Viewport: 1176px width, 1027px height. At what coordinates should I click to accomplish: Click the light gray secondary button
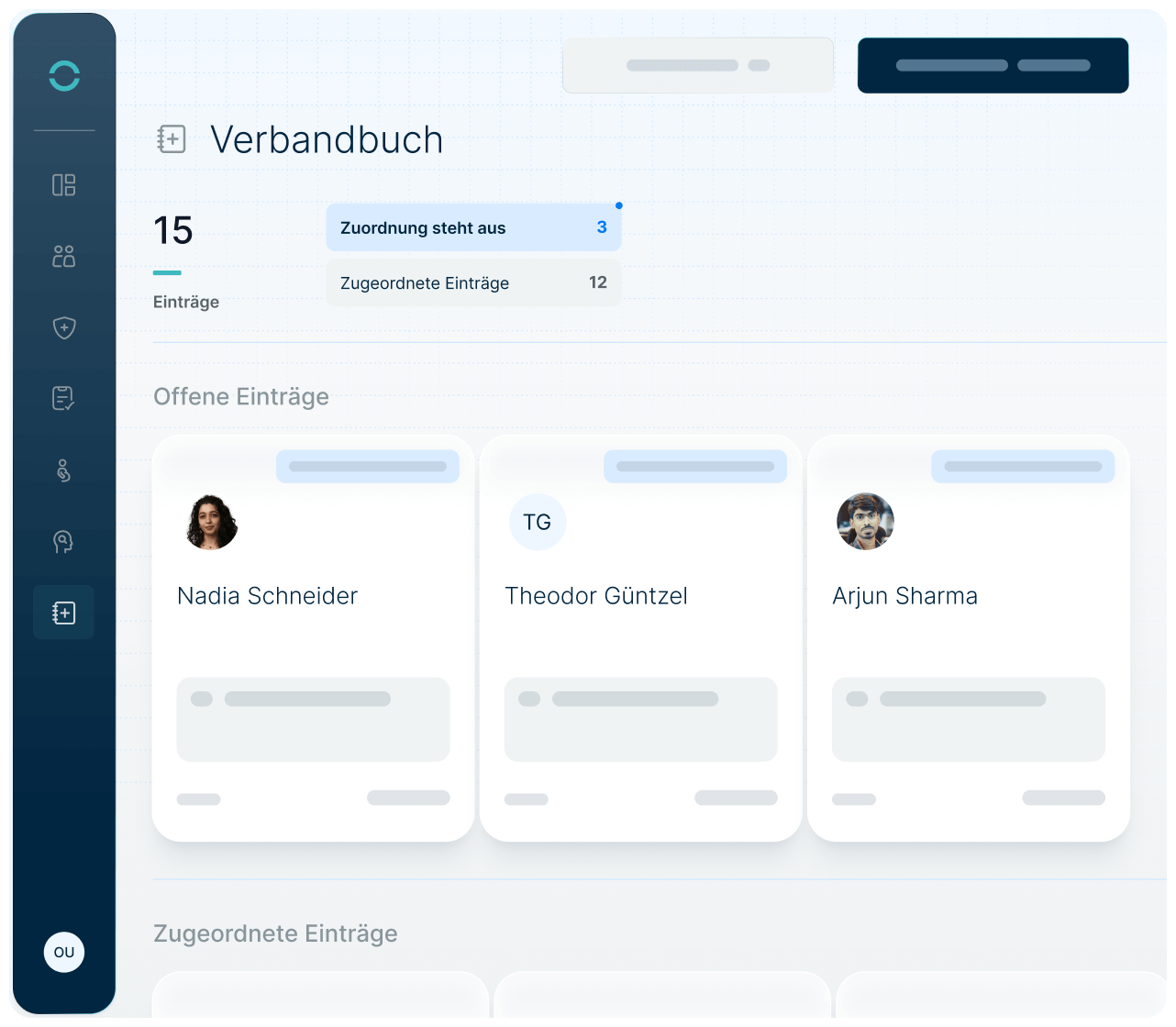point(697,65)
